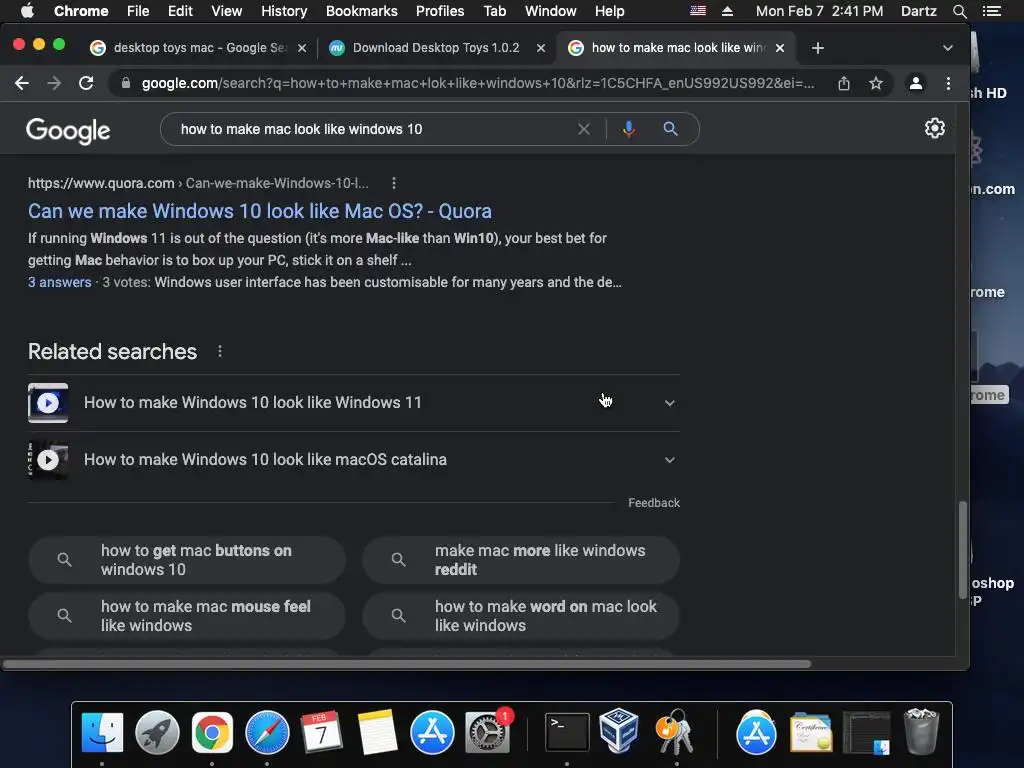Search make mac more like windows reddit
The image size is (1024, 768).
point(521,560)
